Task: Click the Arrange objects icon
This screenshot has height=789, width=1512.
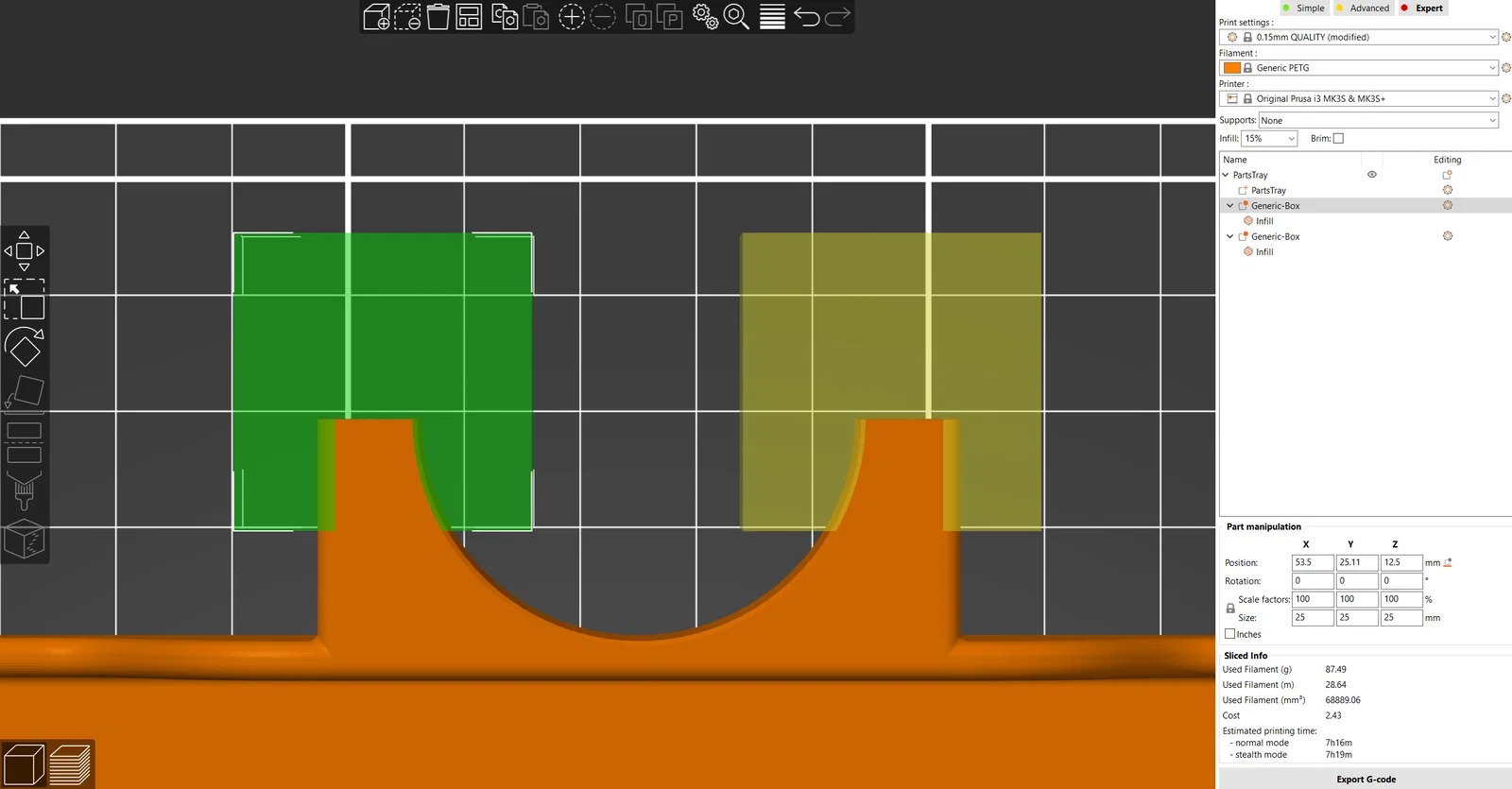Action: point(469,17)
